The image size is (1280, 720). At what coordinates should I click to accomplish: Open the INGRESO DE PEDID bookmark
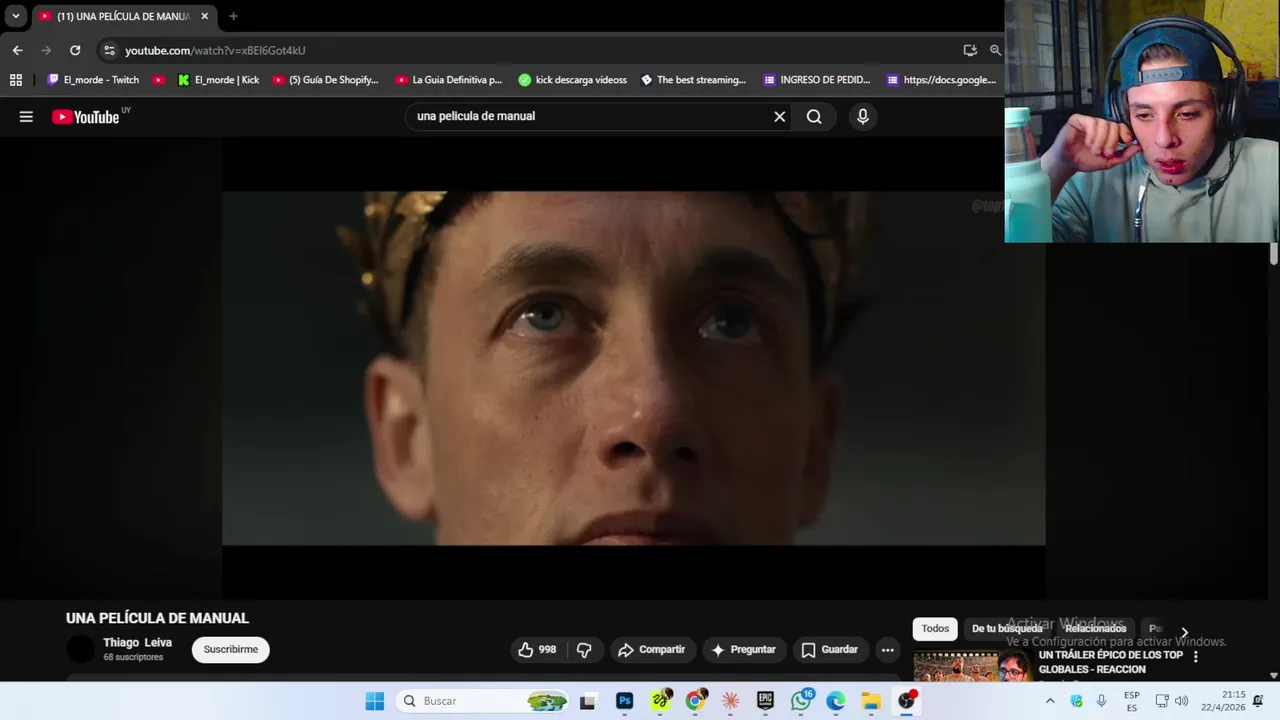point(817,80)
